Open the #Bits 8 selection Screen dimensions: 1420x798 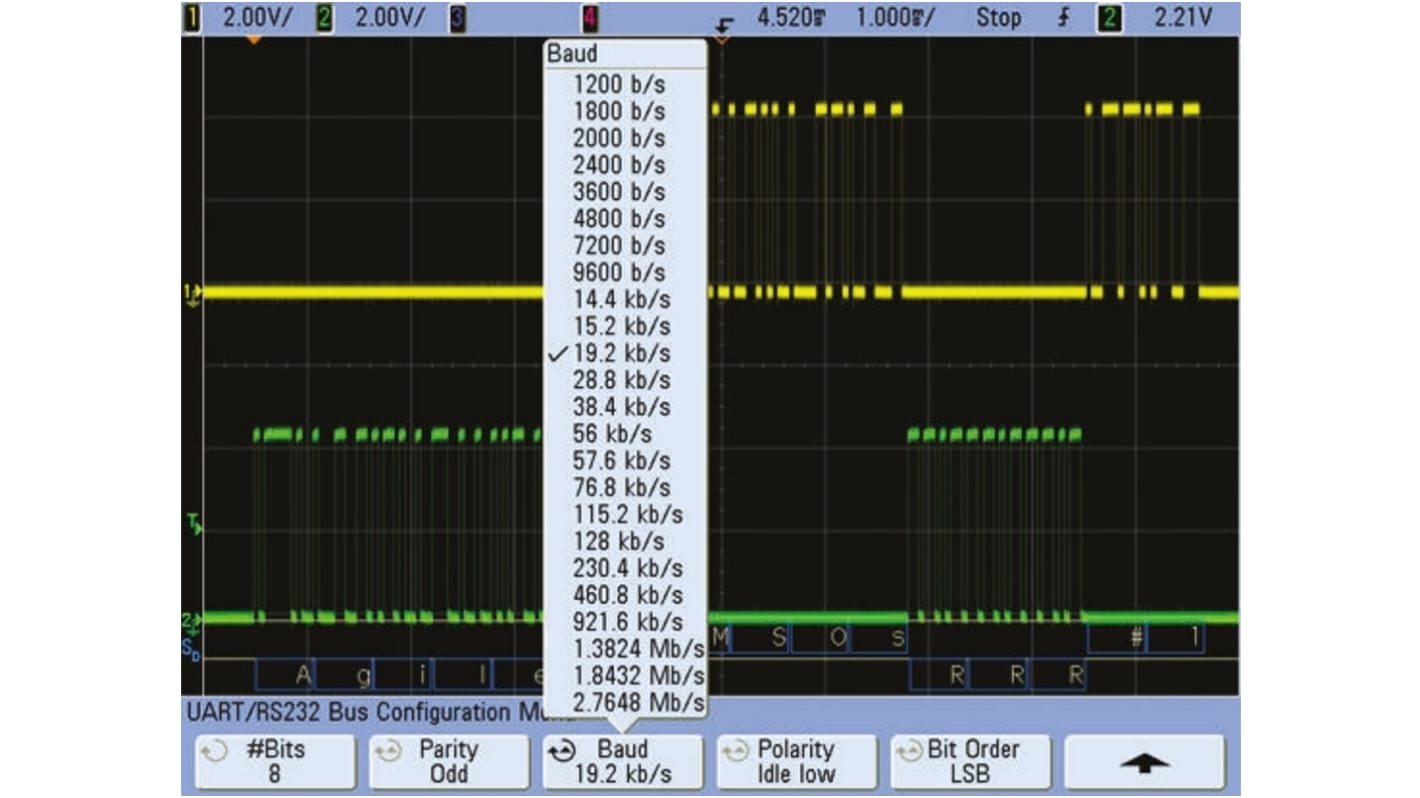click(274, 761)
